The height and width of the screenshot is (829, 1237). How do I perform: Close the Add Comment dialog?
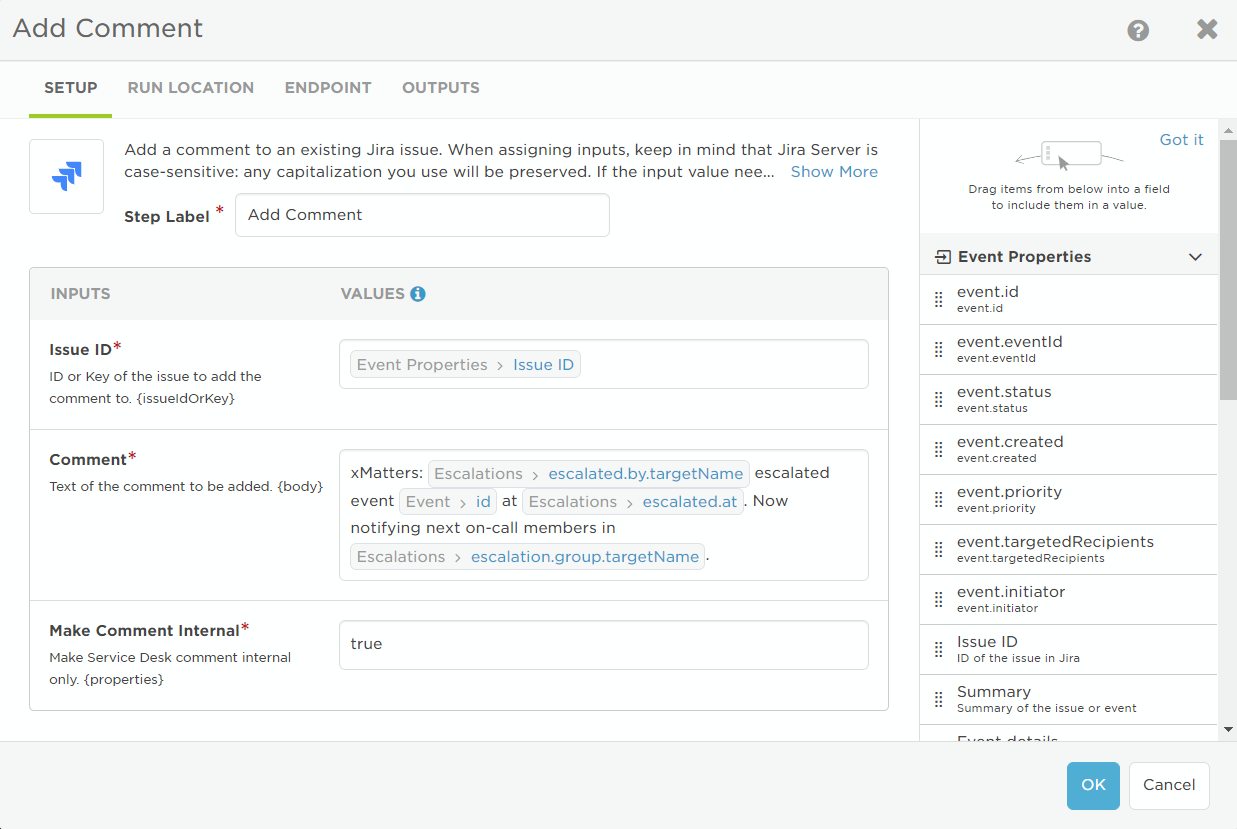coord(1207,29)
